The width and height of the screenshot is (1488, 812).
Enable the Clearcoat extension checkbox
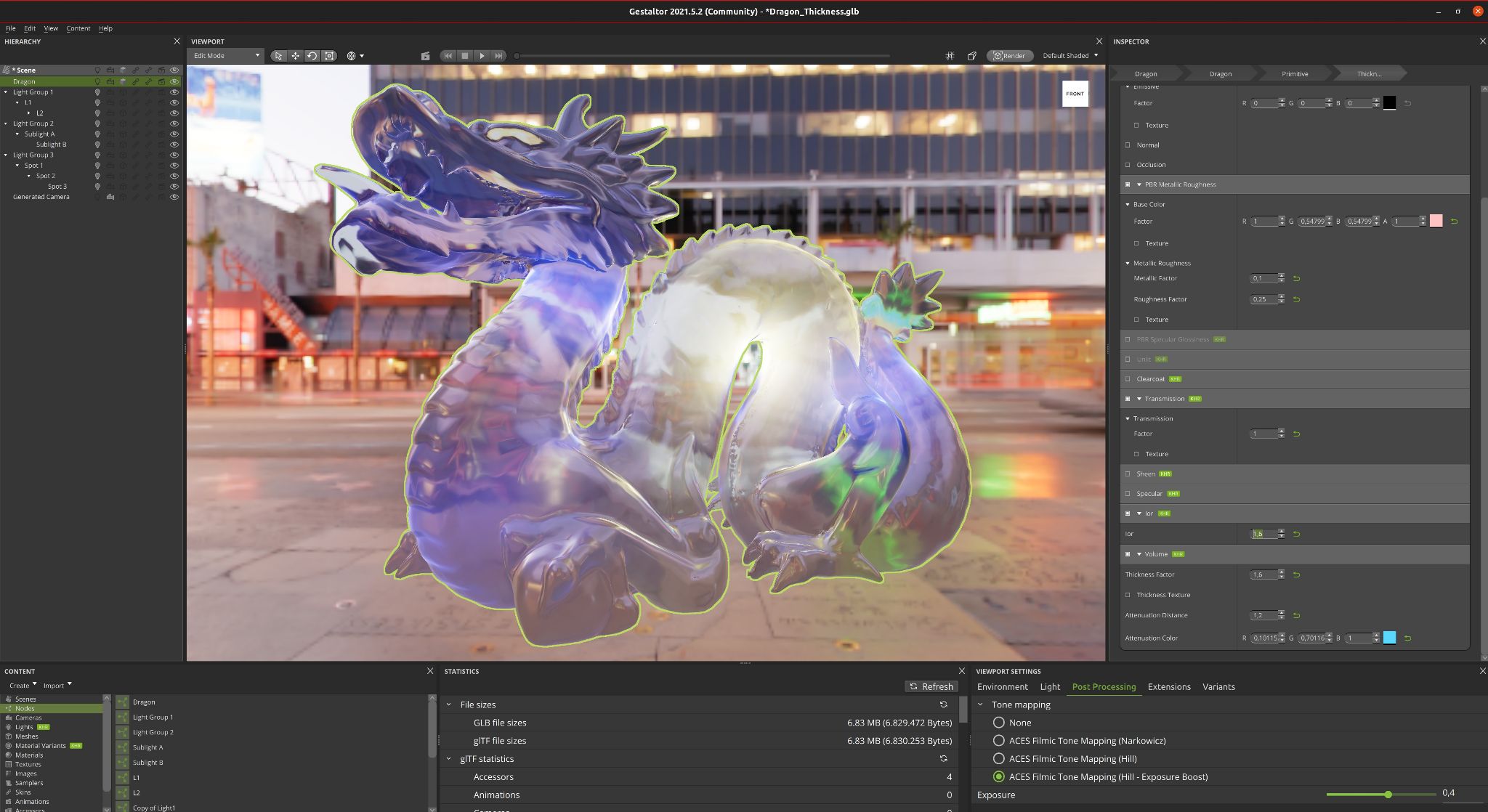pos(1128,379)
